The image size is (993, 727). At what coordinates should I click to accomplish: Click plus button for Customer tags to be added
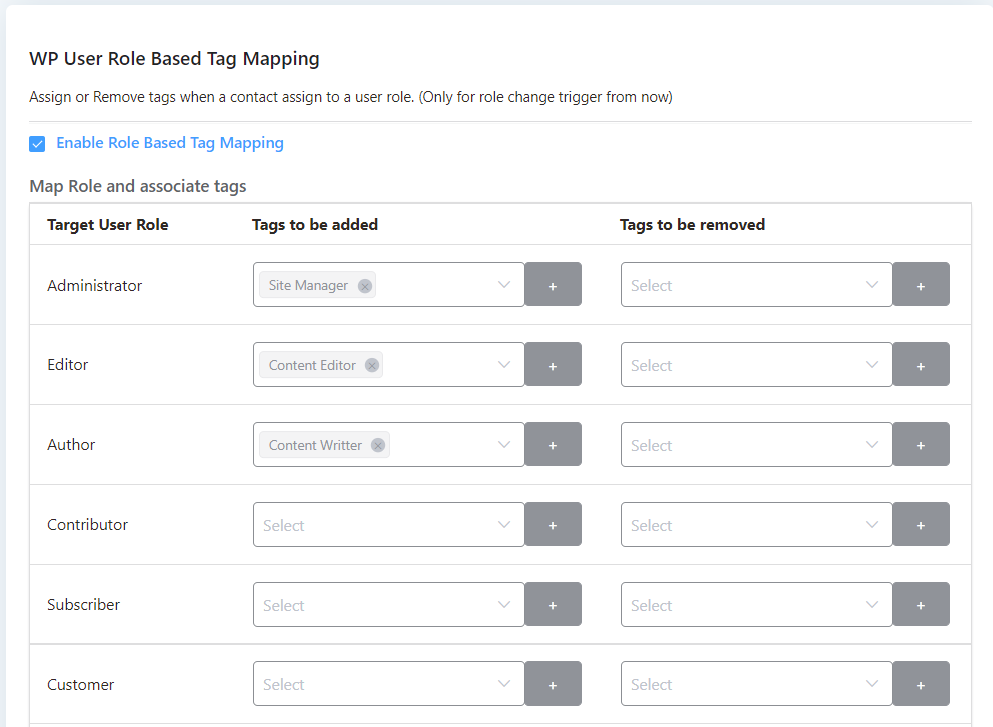[553, 684]
